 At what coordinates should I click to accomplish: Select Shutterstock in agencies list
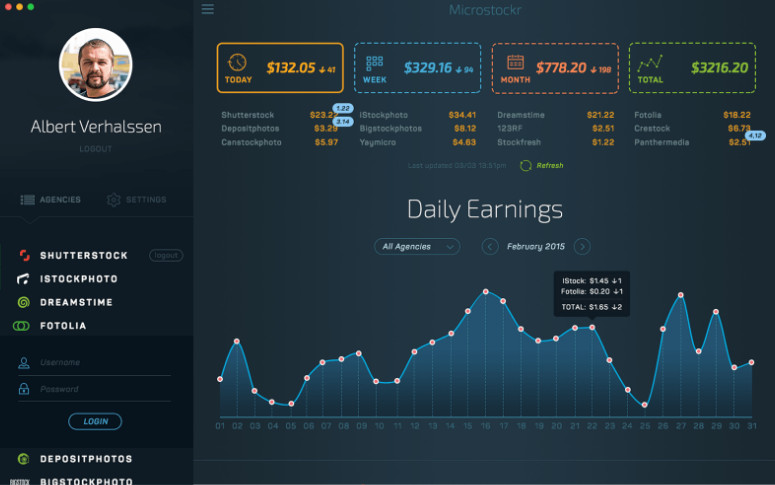[84, 256]
